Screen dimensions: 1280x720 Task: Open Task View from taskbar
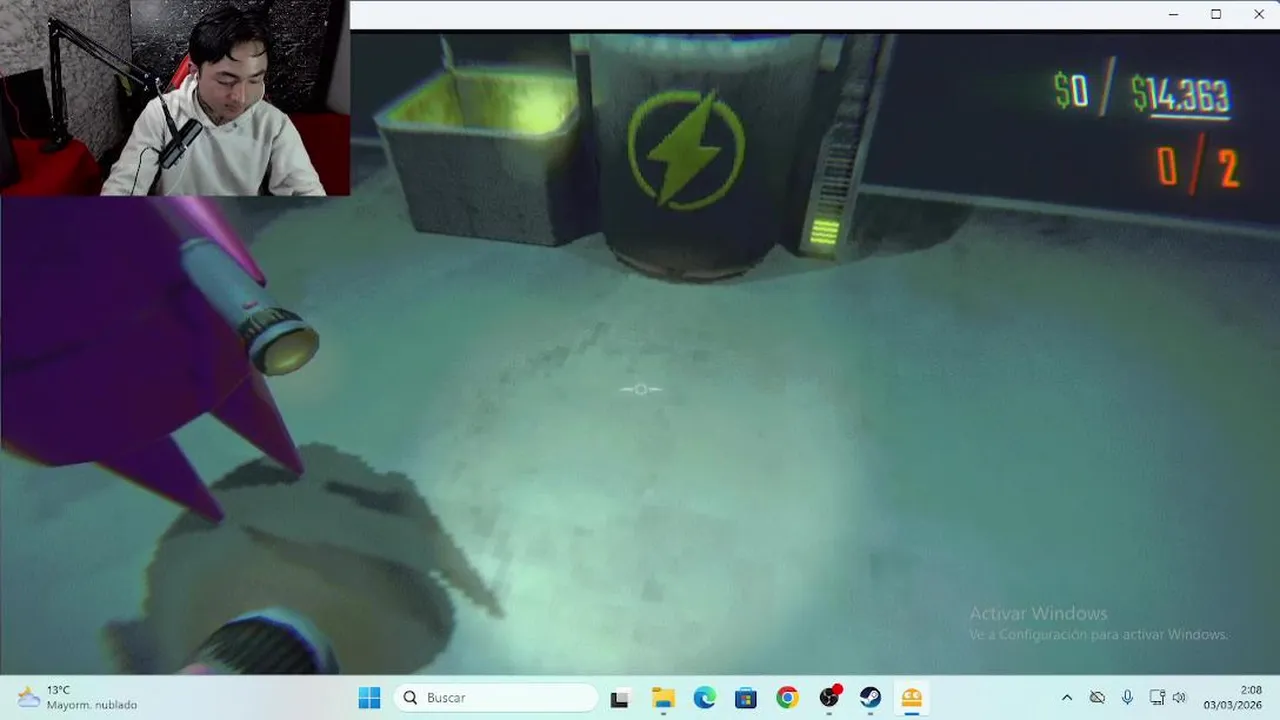[620, 698]
